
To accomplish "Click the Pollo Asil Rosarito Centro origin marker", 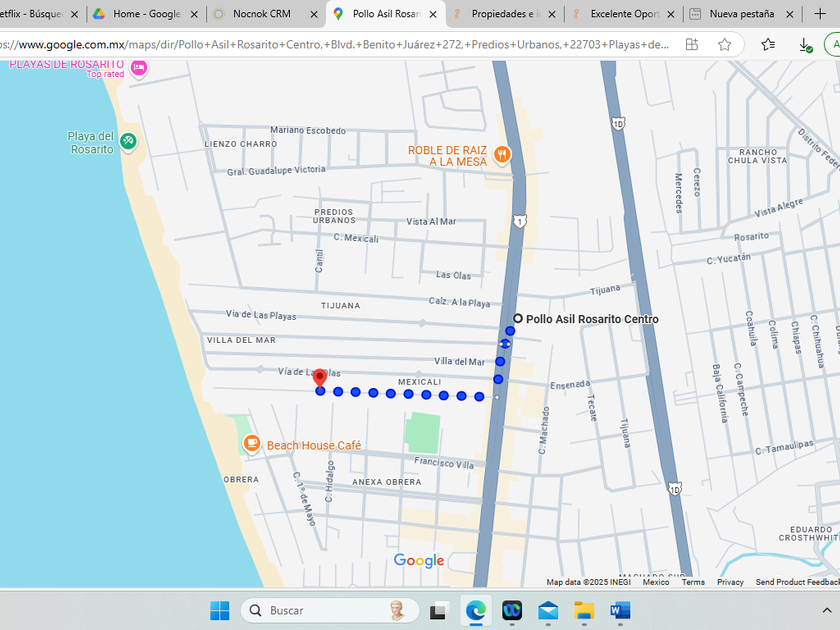I will tap(518, 319).
